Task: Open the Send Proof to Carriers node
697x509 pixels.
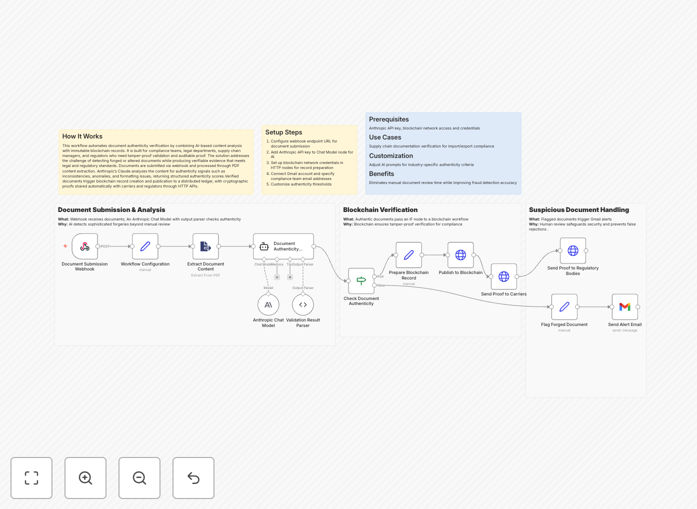Action: point(504,277)
